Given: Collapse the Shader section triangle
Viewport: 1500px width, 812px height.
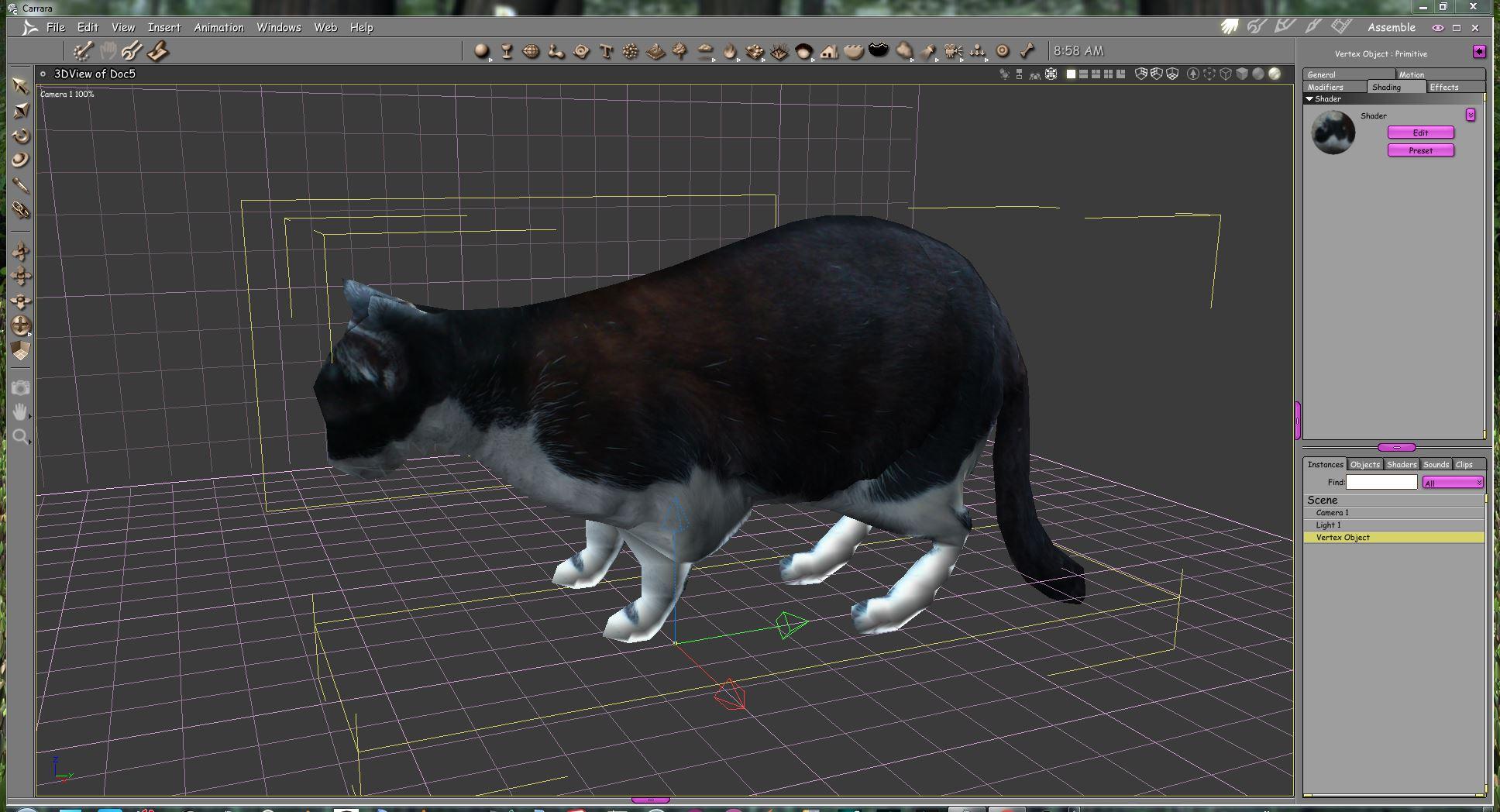Looking at the screenshot, I should click(1309, 99).
